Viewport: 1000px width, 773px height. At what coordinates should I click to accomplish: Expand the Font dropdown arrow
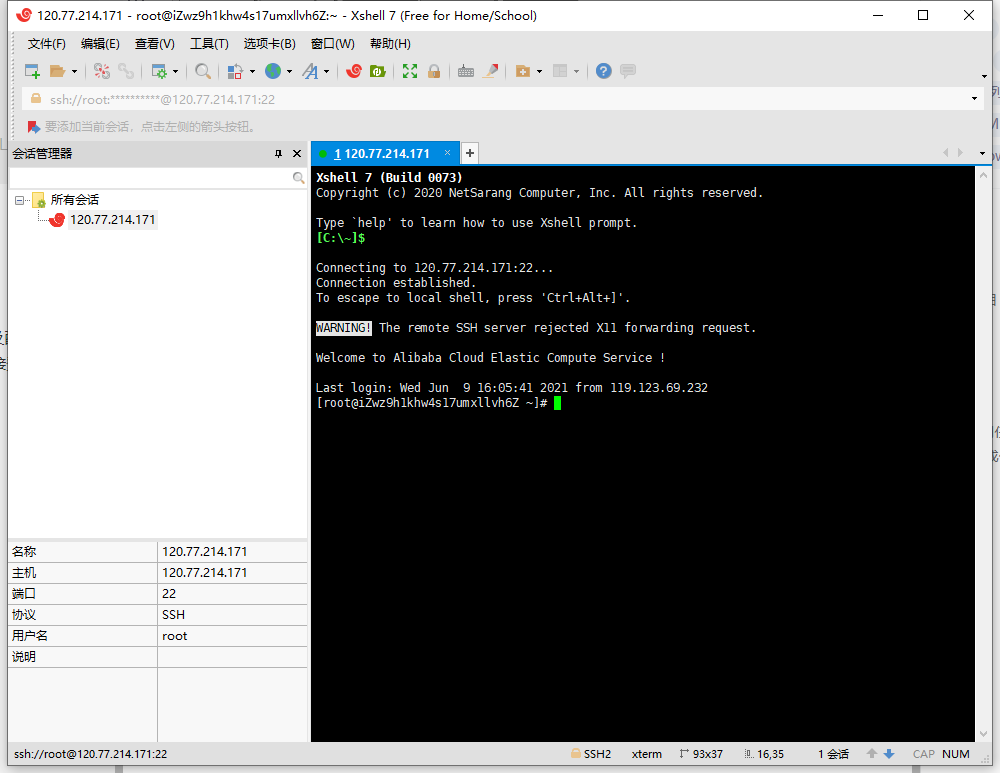point(327,71)
